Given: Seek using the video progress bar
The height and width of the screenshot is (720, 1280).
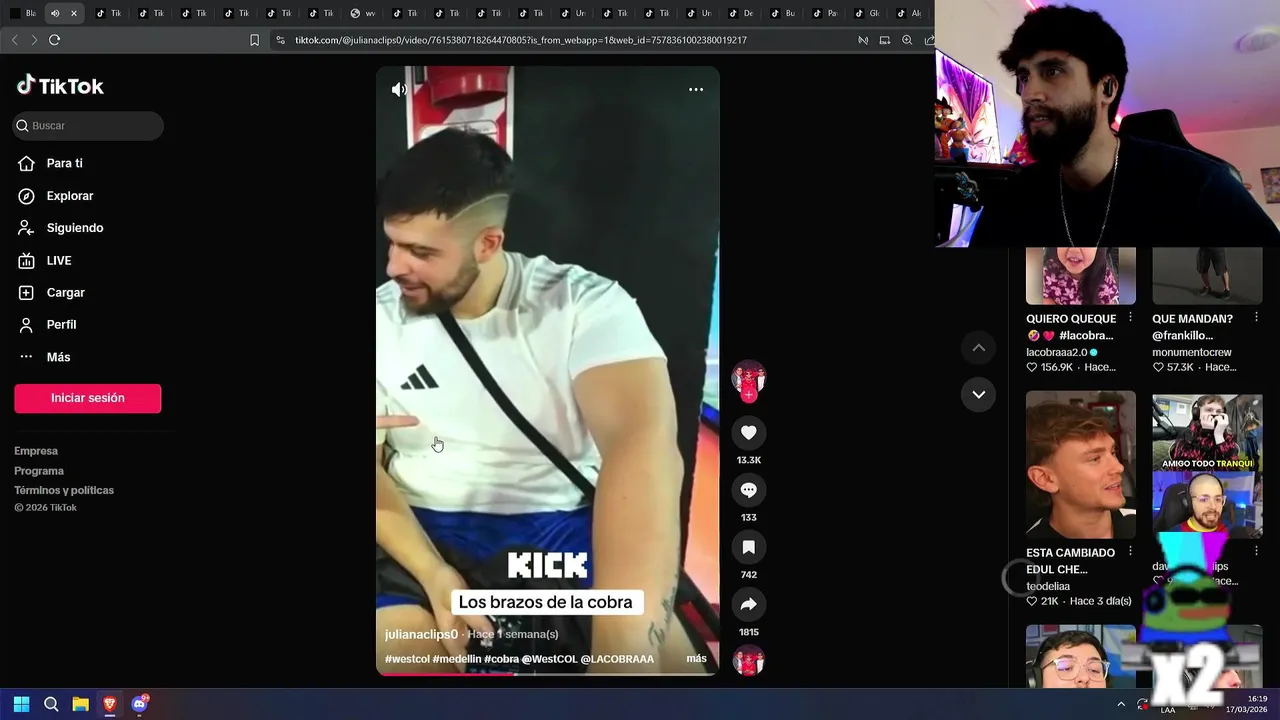Looking at the screenshot, I should 548,674.
